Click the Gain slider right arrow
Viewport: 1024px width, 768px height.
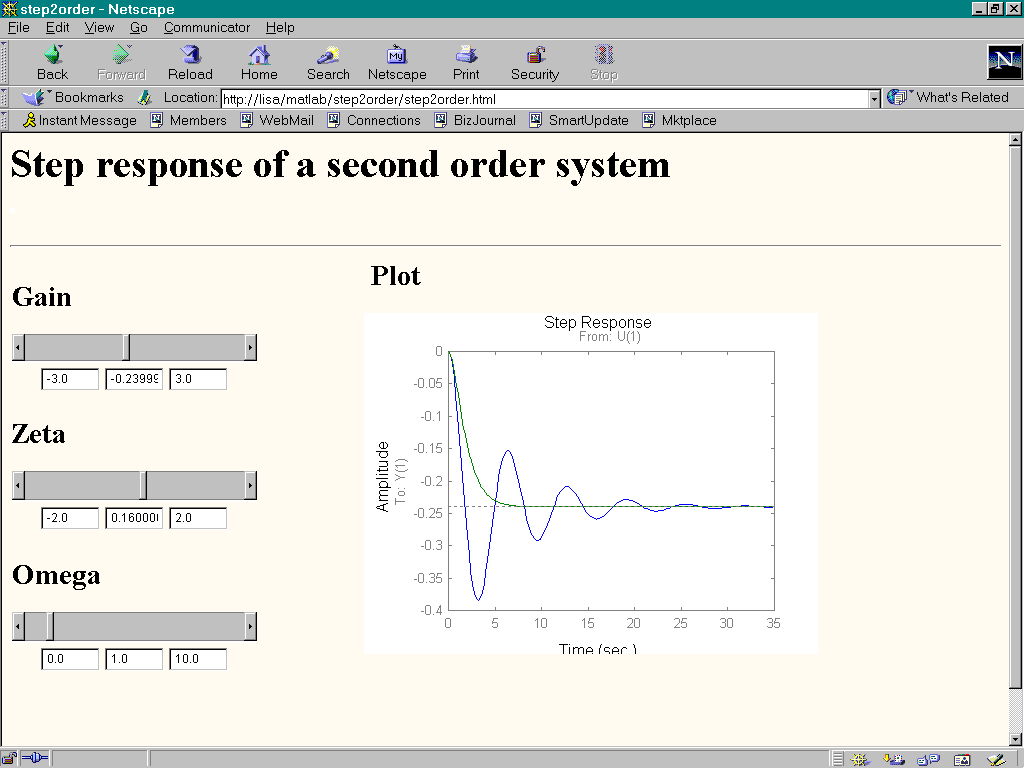(x=250, y=347)
